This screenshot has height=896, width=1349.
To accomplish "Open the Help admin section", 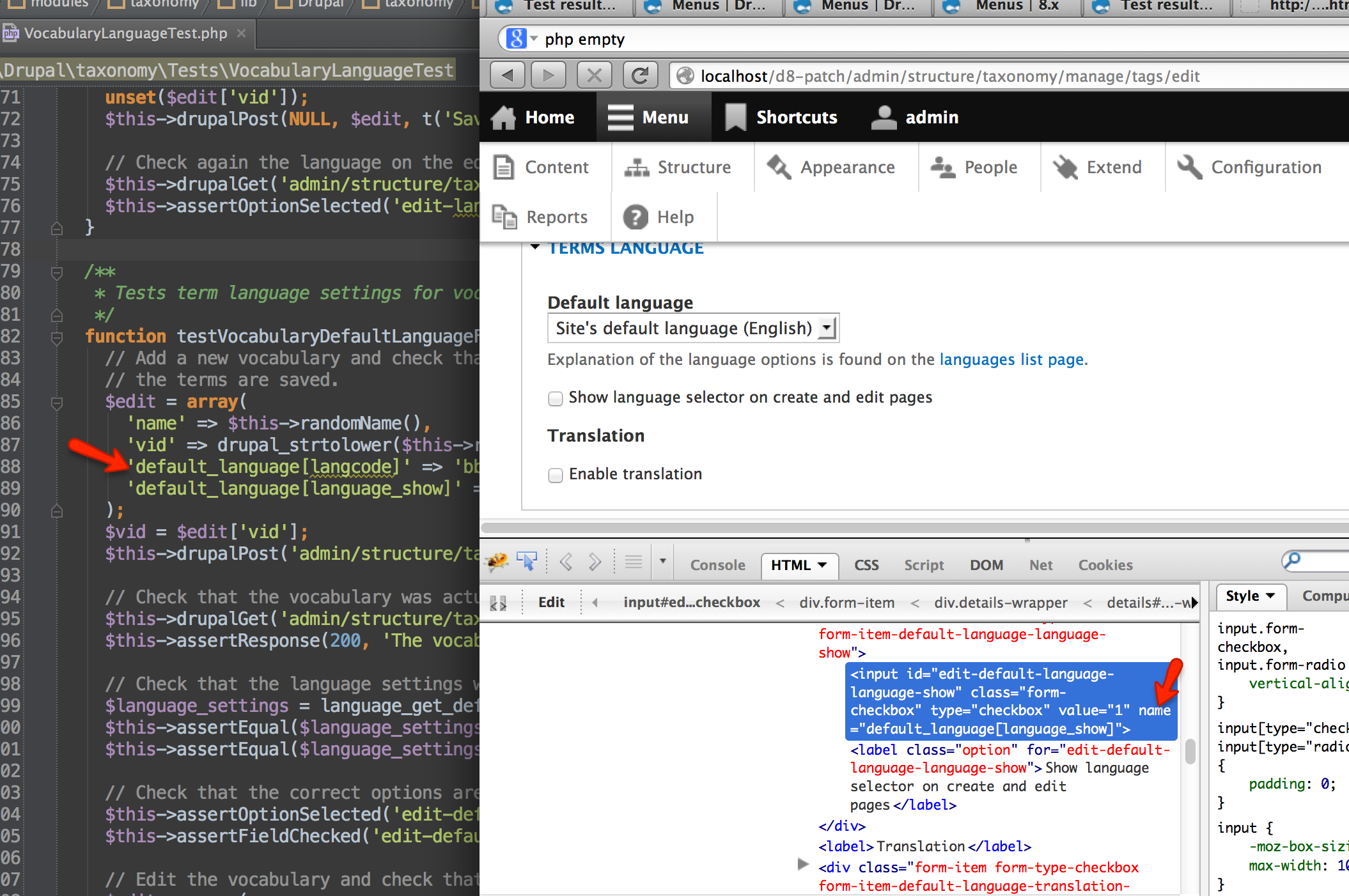I will pyautogui.click(x=659, y=217).
